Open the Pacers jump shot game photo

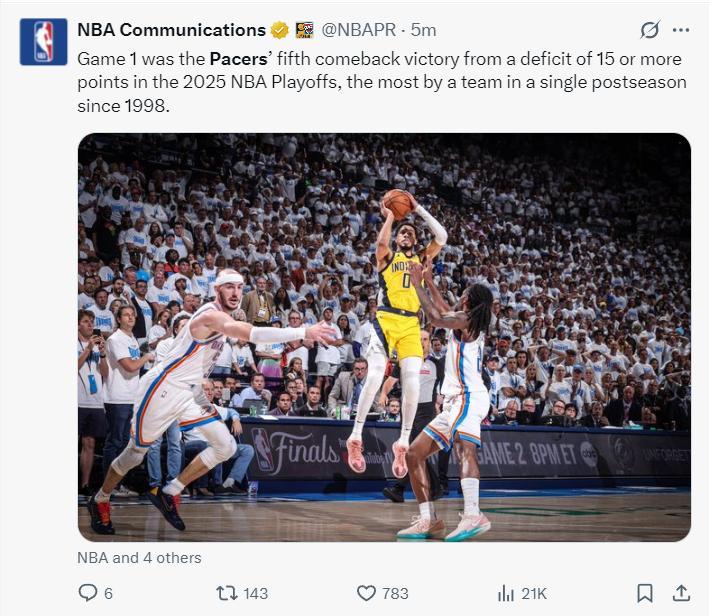tap(384, 337)
